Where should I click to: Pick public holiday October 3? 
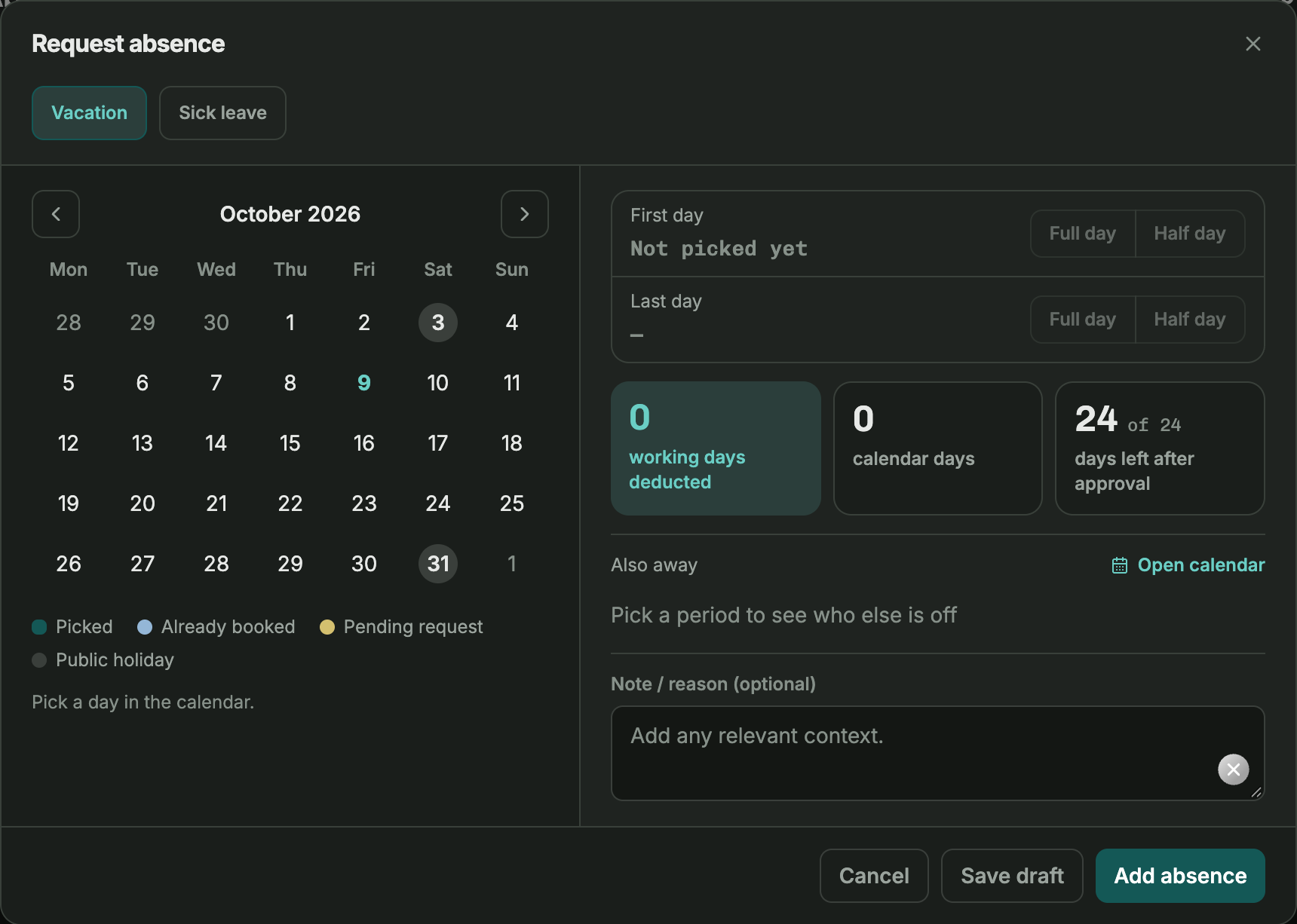pyautogui.click(x=438, y=323)
